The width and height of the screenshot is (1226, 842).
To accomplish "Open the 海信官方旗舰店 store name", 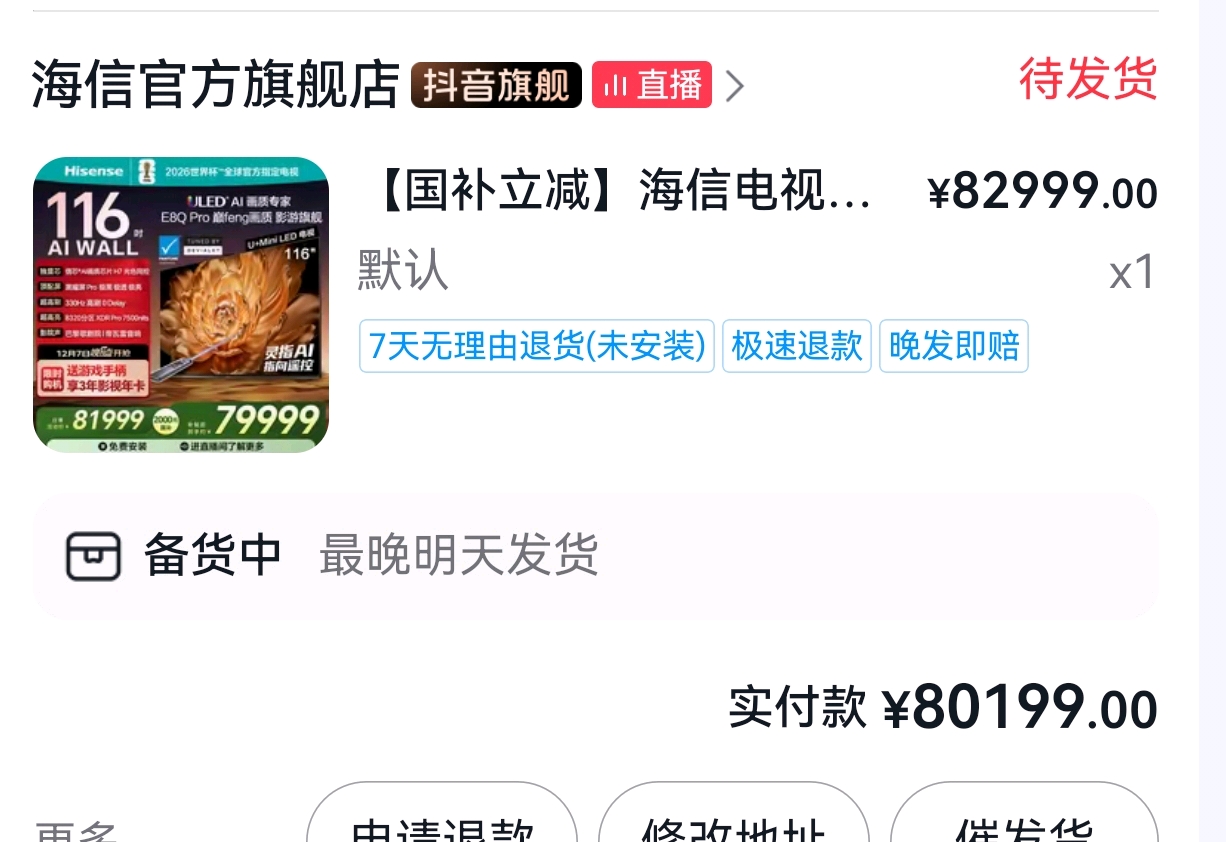I will (x=216, y=84).
